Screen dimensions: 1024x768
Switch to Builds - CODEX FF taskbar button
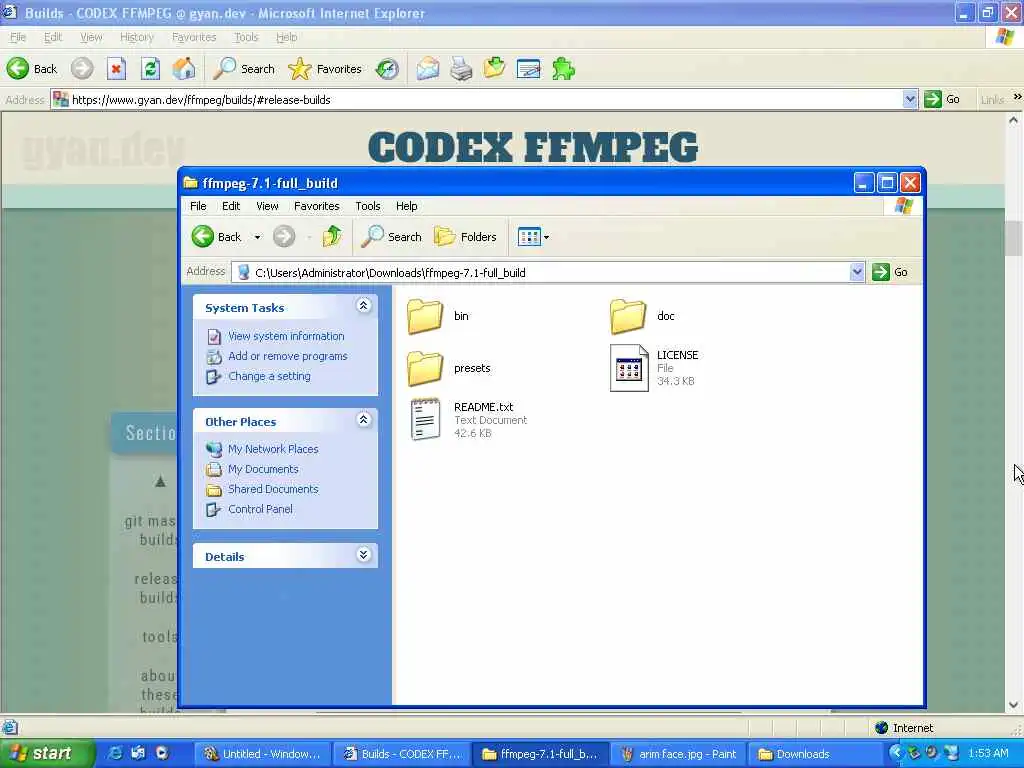[402, 754]
